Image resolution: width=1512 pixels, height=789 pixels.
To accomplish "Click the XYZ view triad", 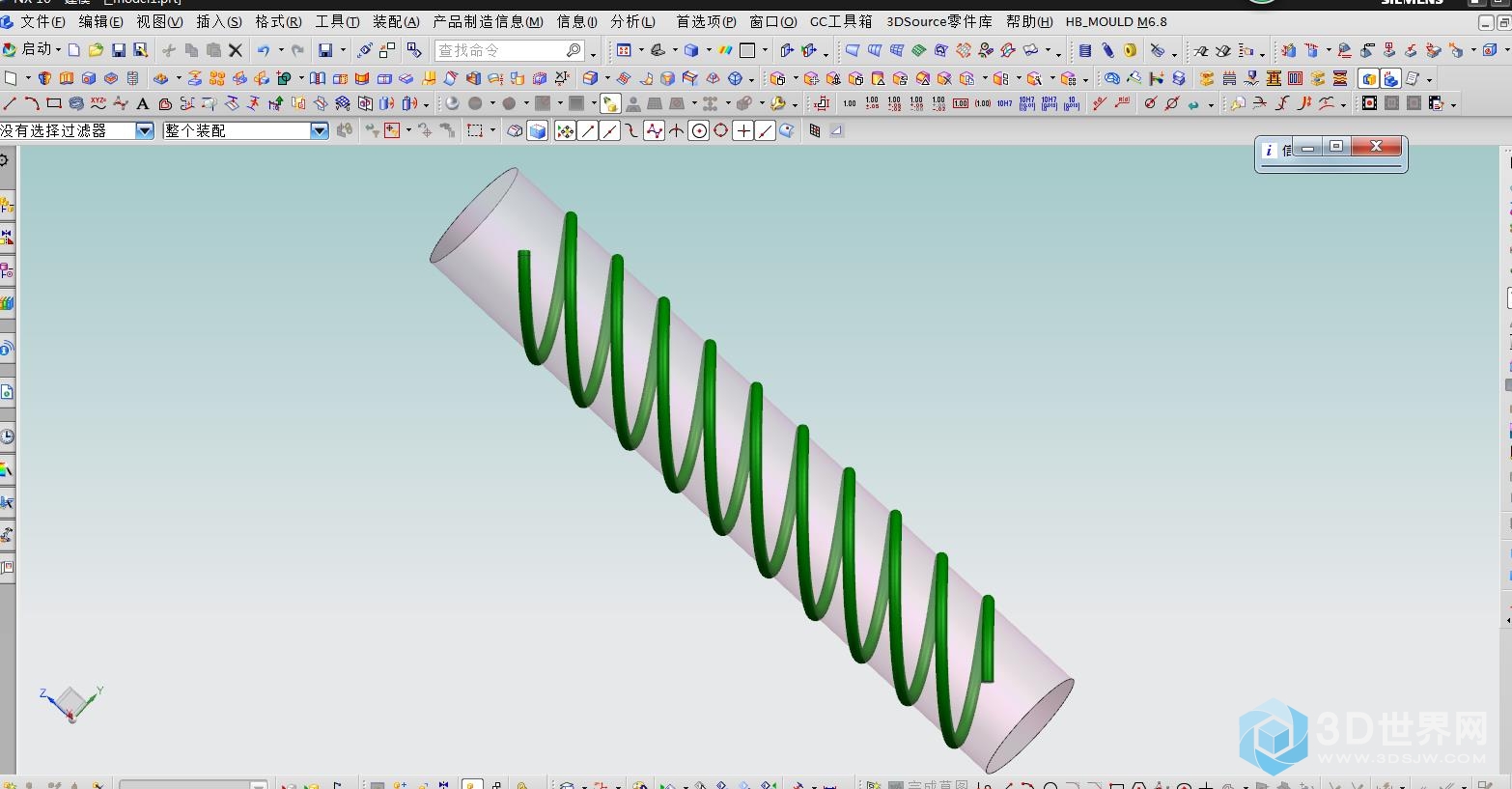I will tap(70, 702).
